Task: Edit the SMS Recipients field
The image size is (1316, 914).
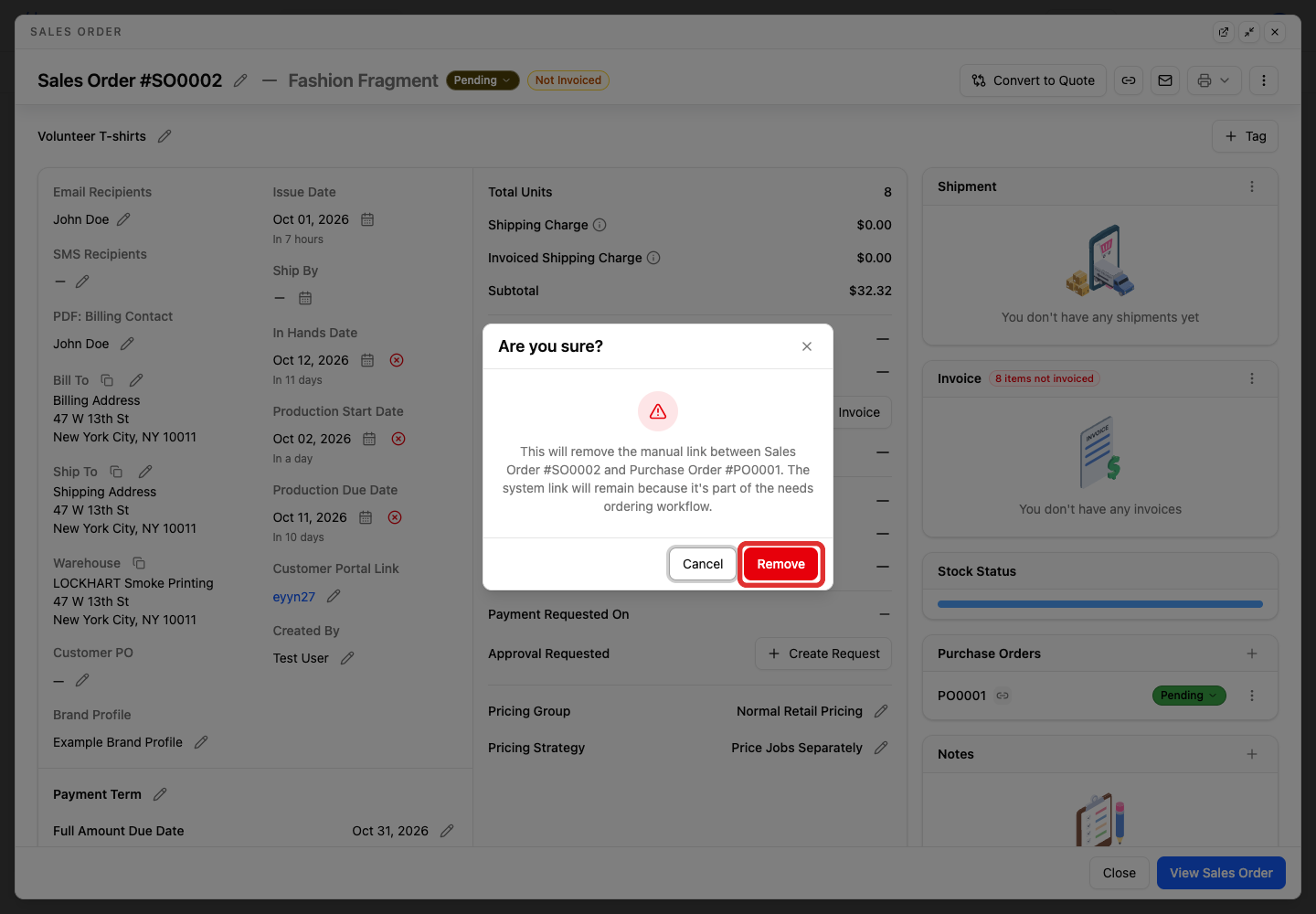Action: coord(82,282)
